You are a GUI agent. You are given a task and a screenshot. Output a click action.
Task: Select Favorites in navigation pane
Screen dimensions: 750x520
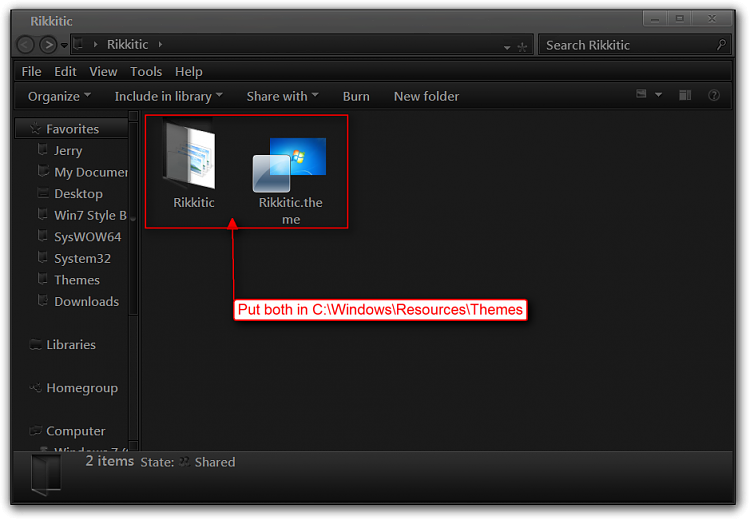[72, 129]
